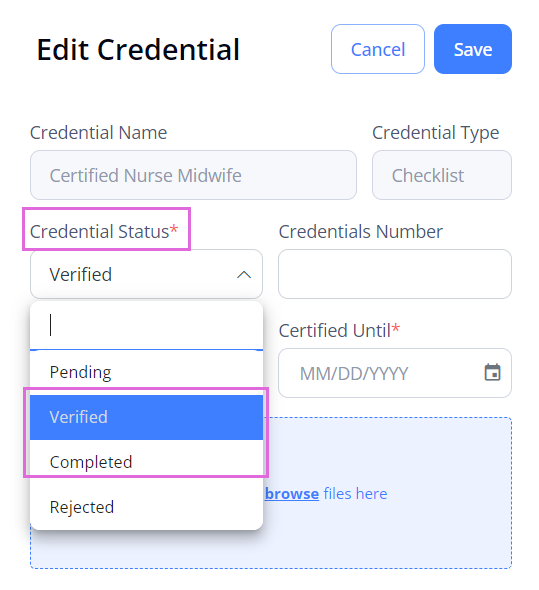This screenshot has height=590, width=539.
Task: Click the Checklist credential type field
Action: pos(442,175)
